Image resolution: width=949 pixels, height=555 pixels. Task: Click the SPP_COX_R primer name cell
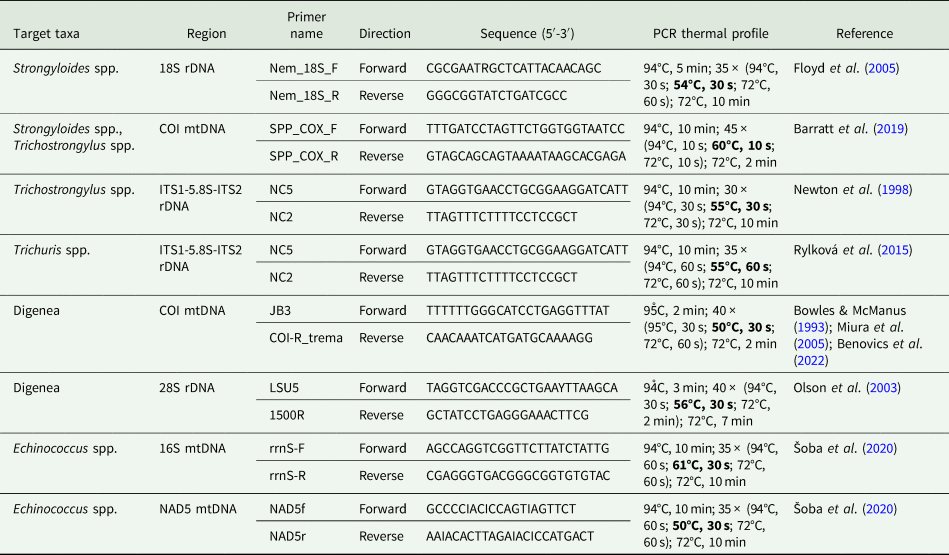click(x=304, y=156)
